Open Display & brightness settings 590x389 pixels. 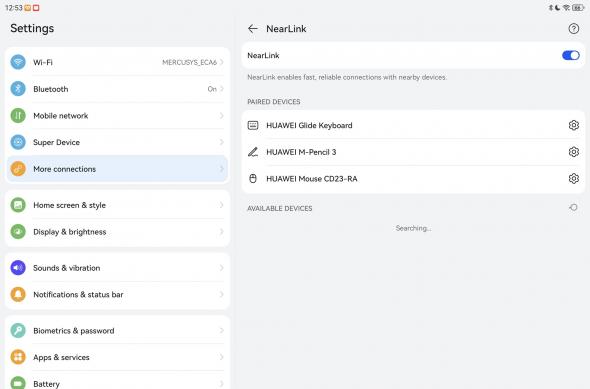(117, 232)
